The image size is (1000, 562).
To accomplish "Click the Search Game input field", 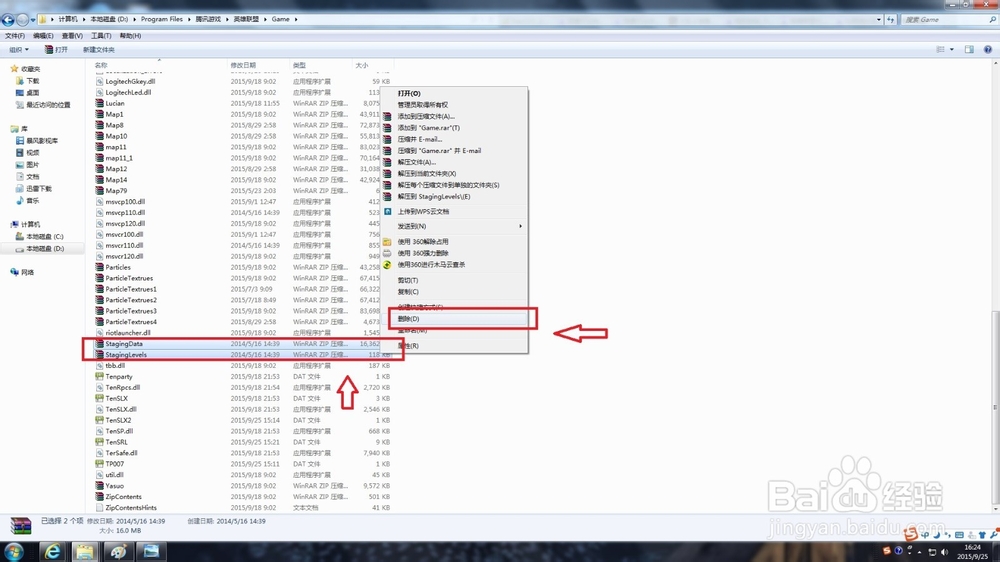I will click(948, 20).
